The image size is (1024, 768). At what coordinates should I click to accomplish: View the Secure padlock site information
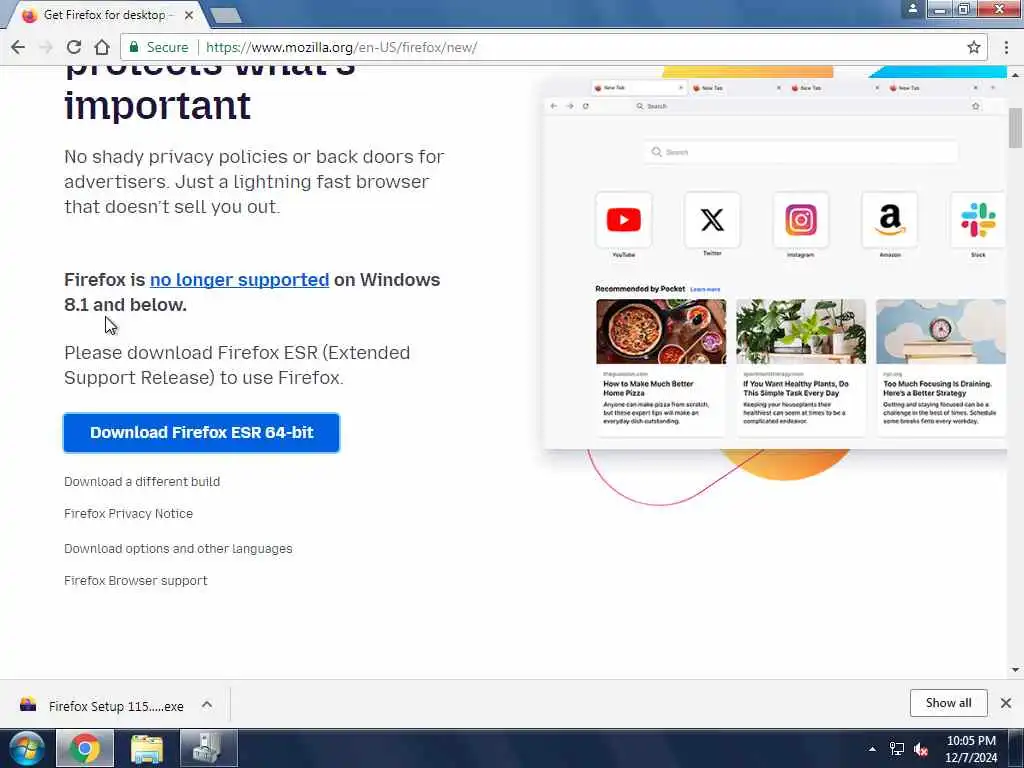coord(159,47)
